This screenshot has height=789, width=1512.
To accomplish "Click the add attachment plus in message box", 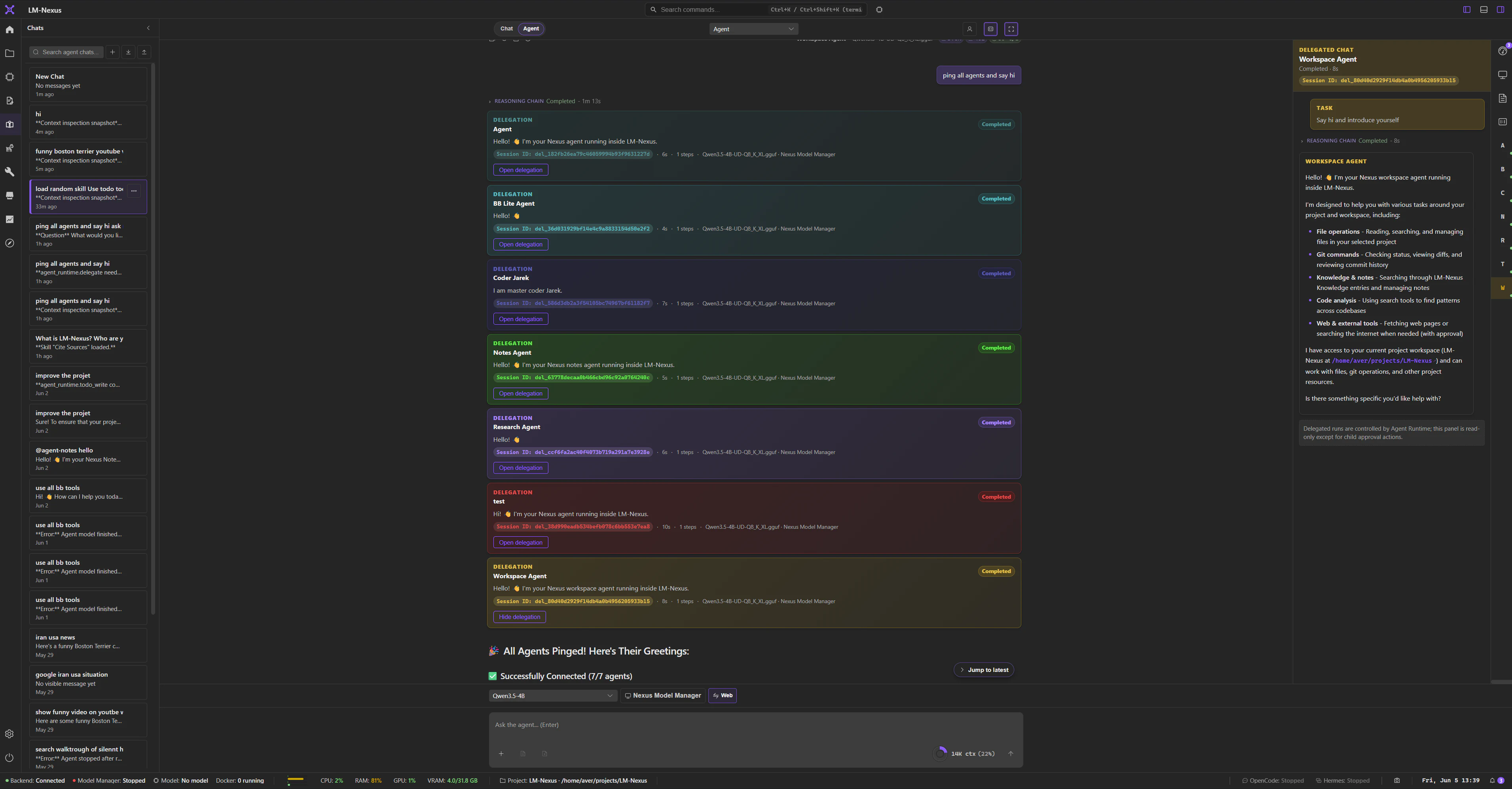I will click(x=501, y=754).
